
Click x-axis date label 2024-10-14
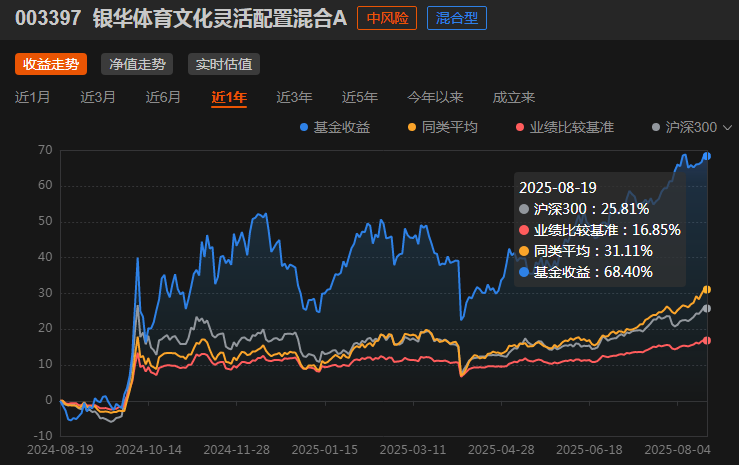[148, 450]
